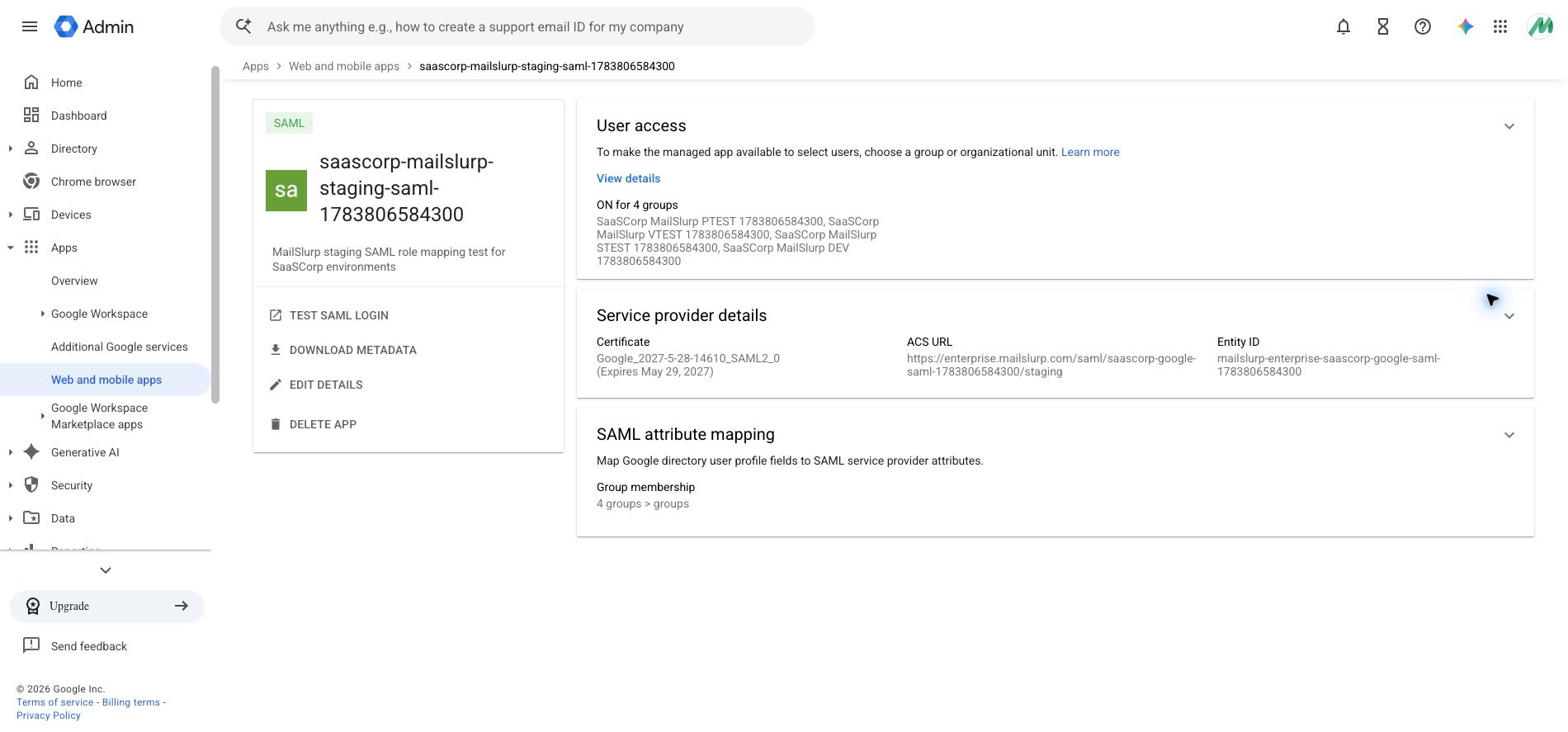Image resolution: width=1568 pixels, height=732 pixels.
Task: Click the Google Admin logo
Action: tap(94, 26)
